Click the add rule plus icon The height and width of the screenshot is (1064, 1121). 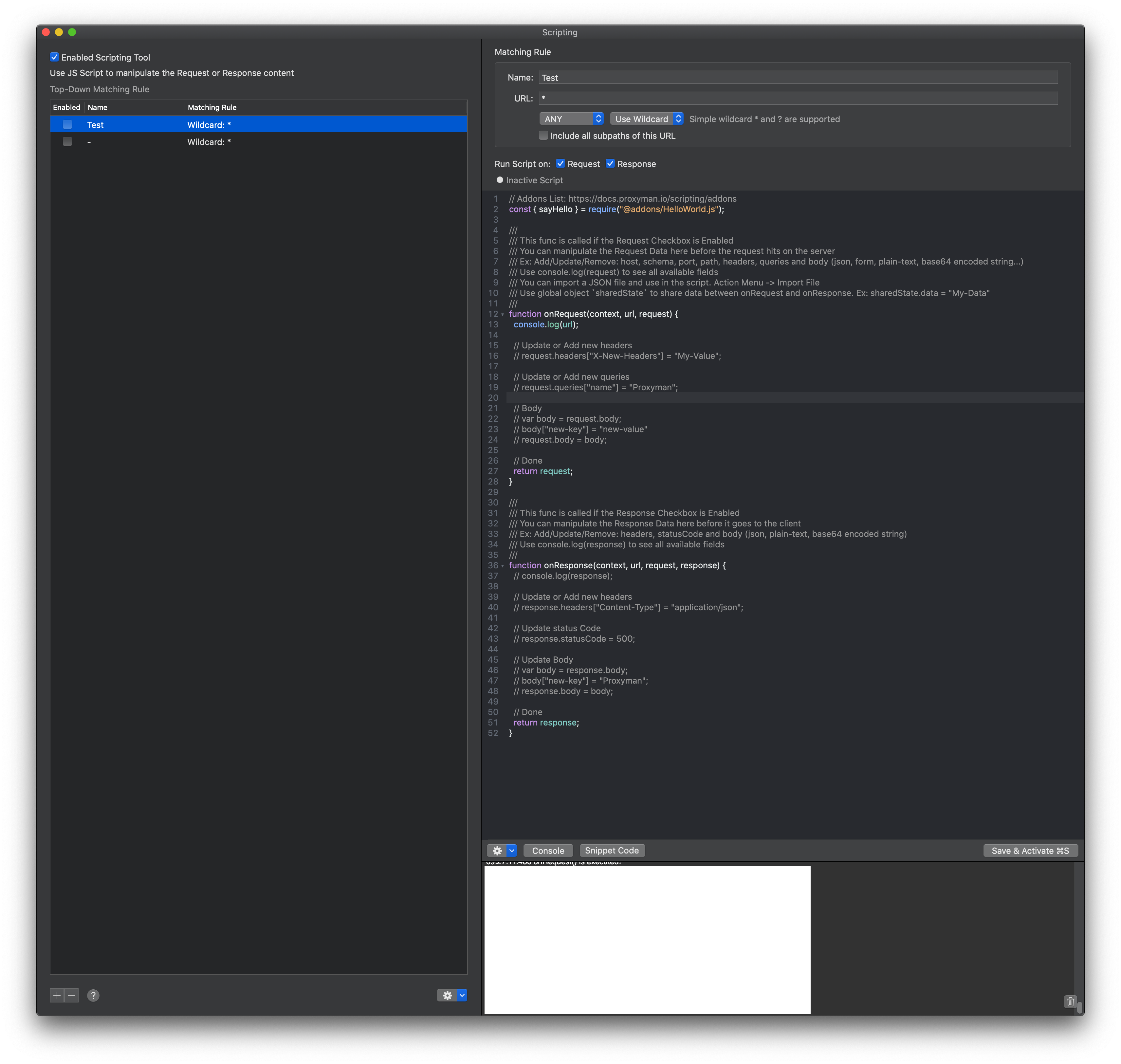point(57,995)
